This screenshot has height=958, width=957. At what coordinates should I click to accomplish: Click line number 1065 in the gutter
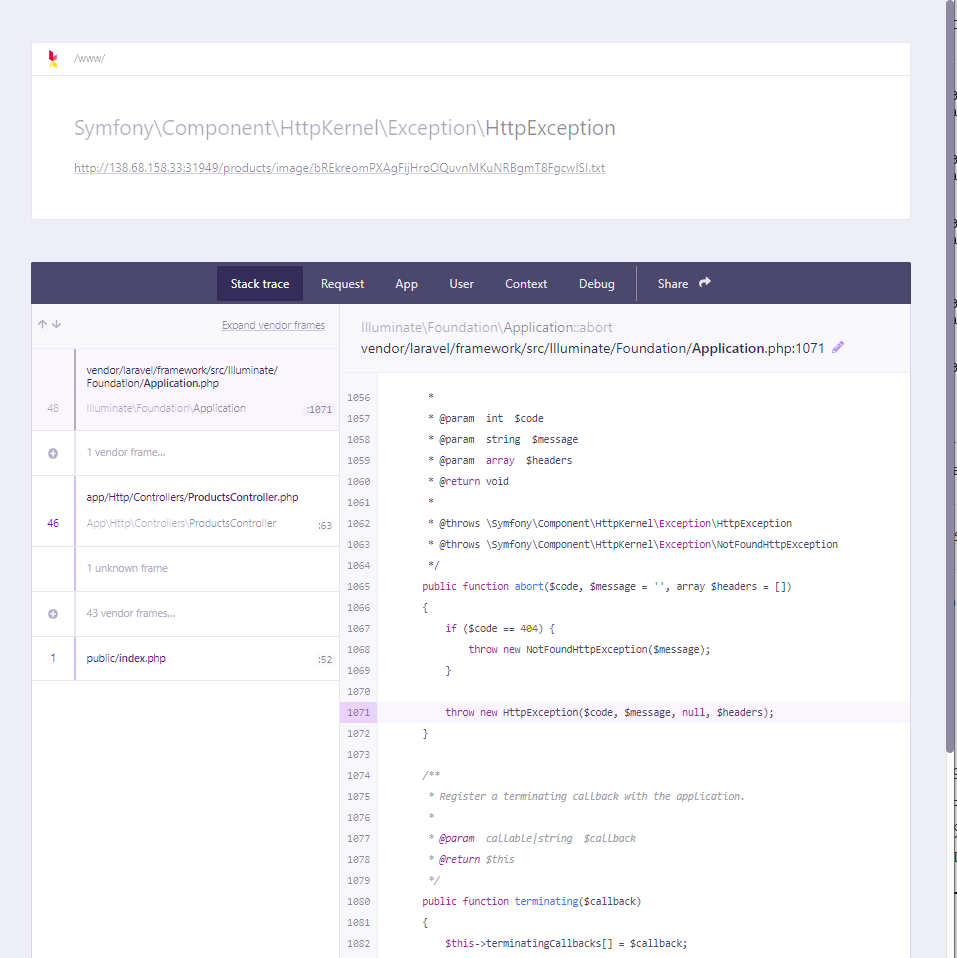(x=359, y=587)
